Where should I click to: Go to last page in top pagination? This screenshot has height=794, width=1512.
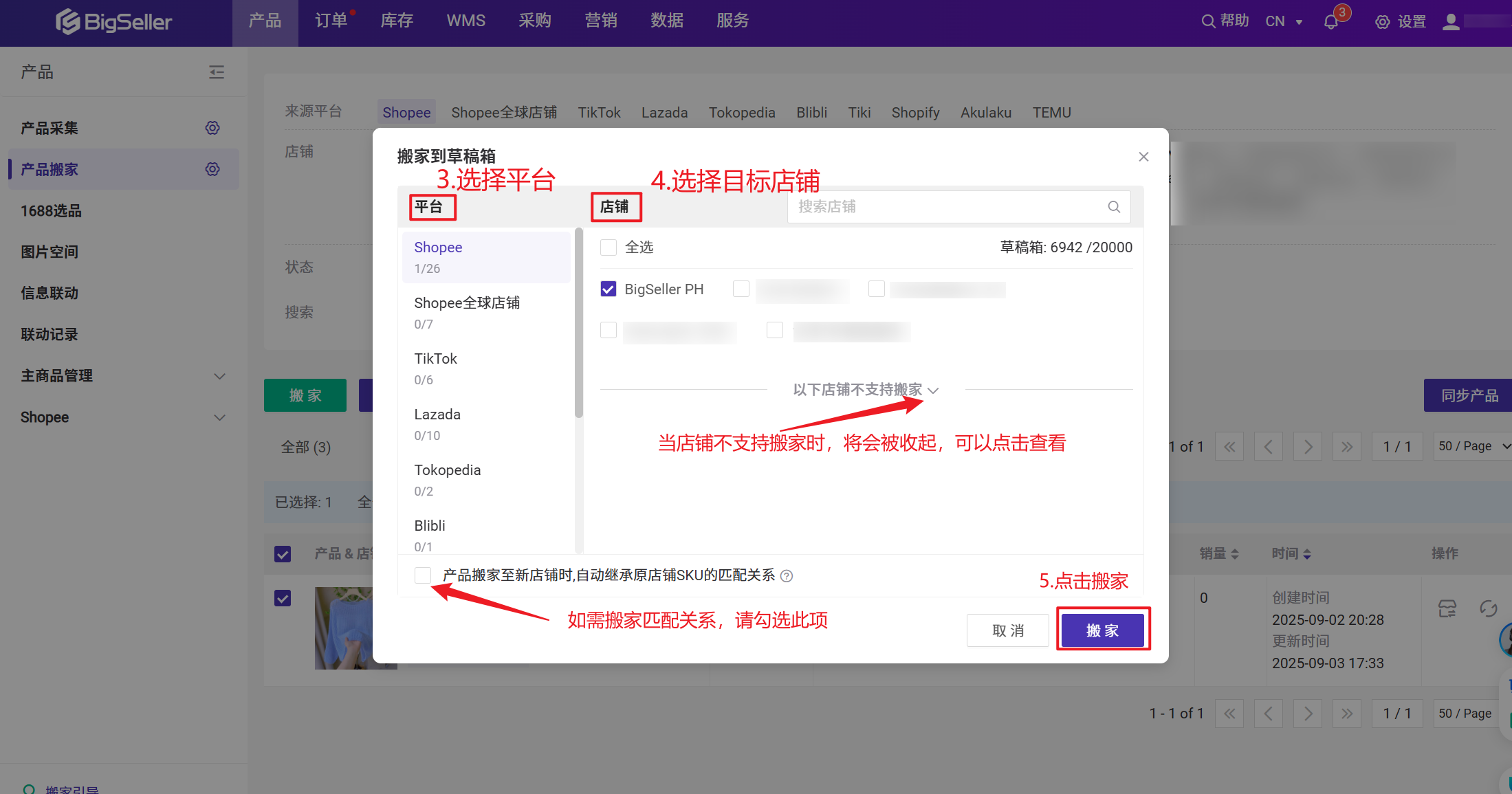click(x=1347, y=447)
